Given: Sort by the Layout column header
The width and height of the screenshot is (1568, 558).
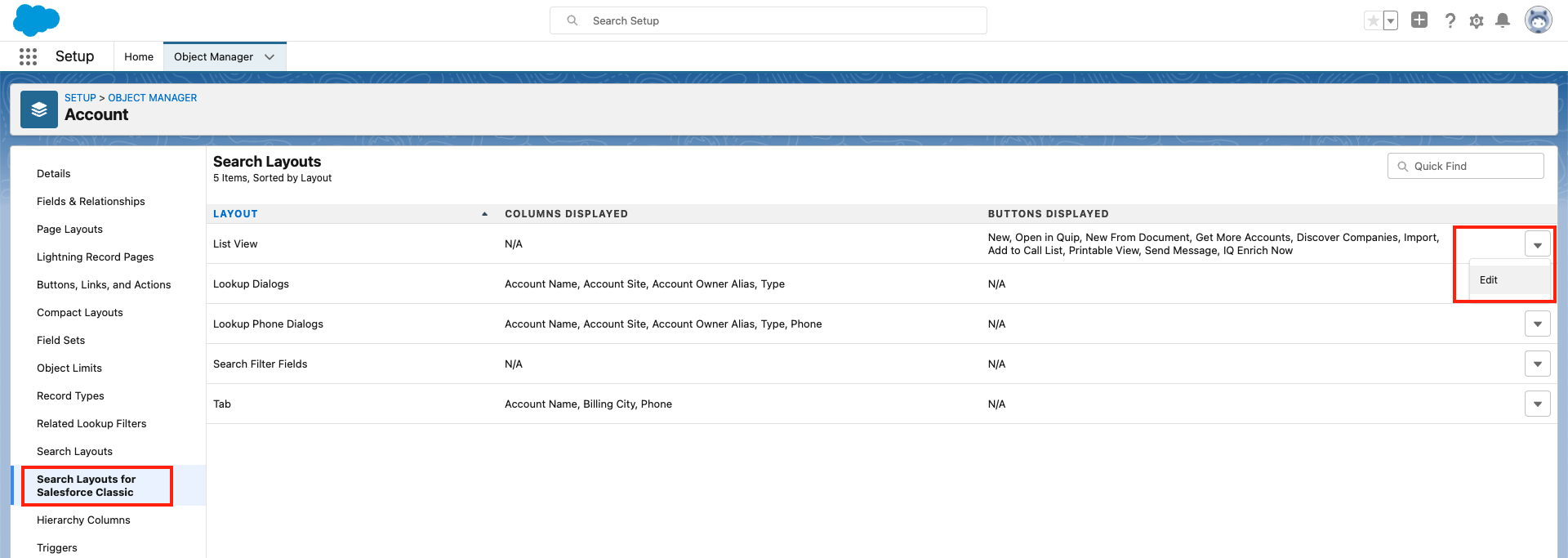Looking at the screenshot, I should (235, 214).
